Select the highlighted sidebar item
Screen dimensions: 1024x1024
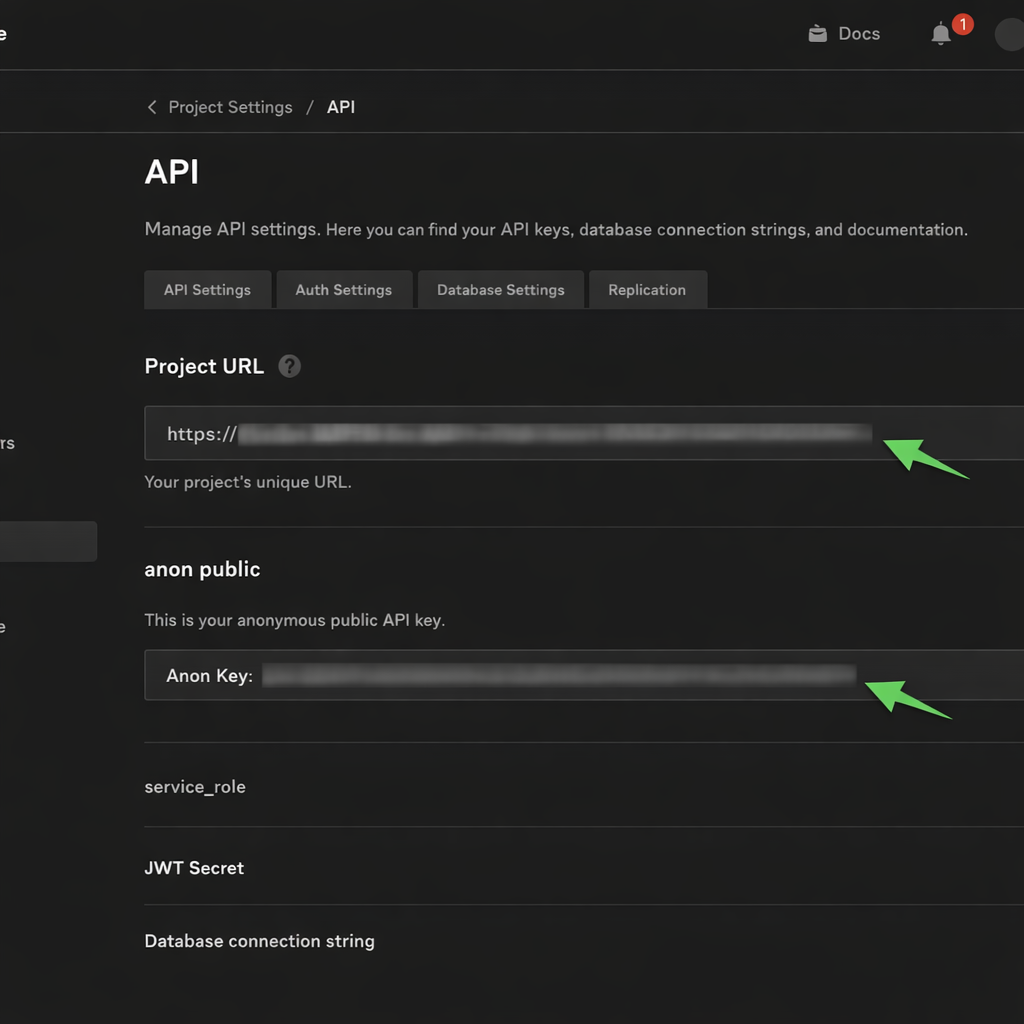[x=47, y=541]
